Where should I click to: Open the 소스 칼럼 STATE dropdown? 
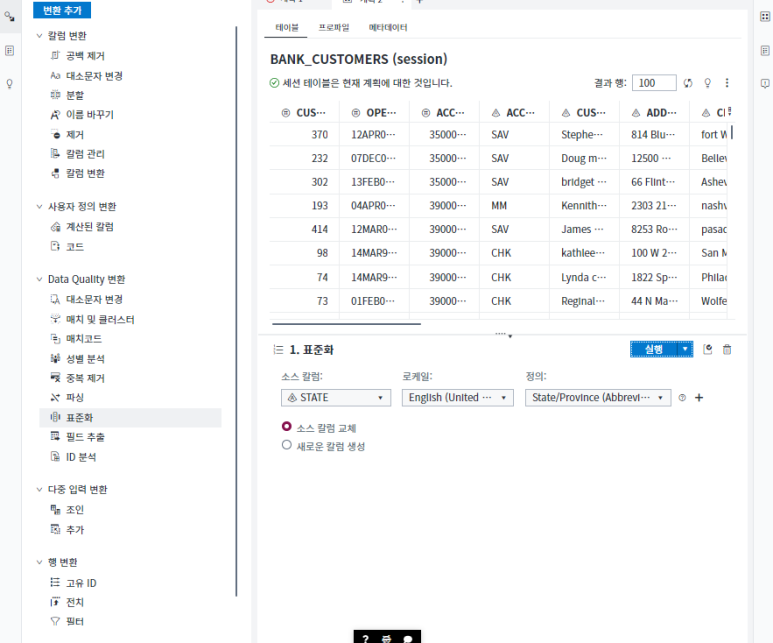coord(336,397)
